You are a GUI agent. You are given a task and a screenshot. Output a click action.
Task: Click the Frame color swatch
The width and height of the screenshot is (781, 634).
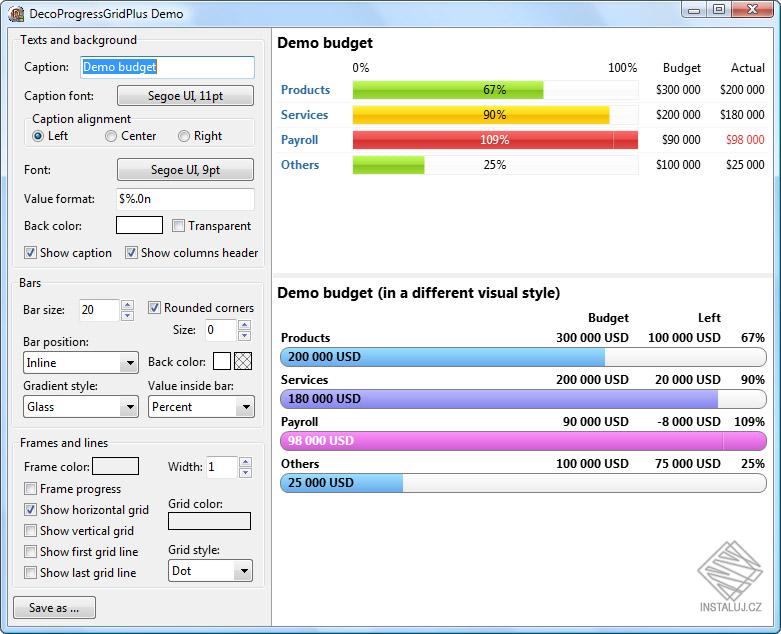(116, 466)
